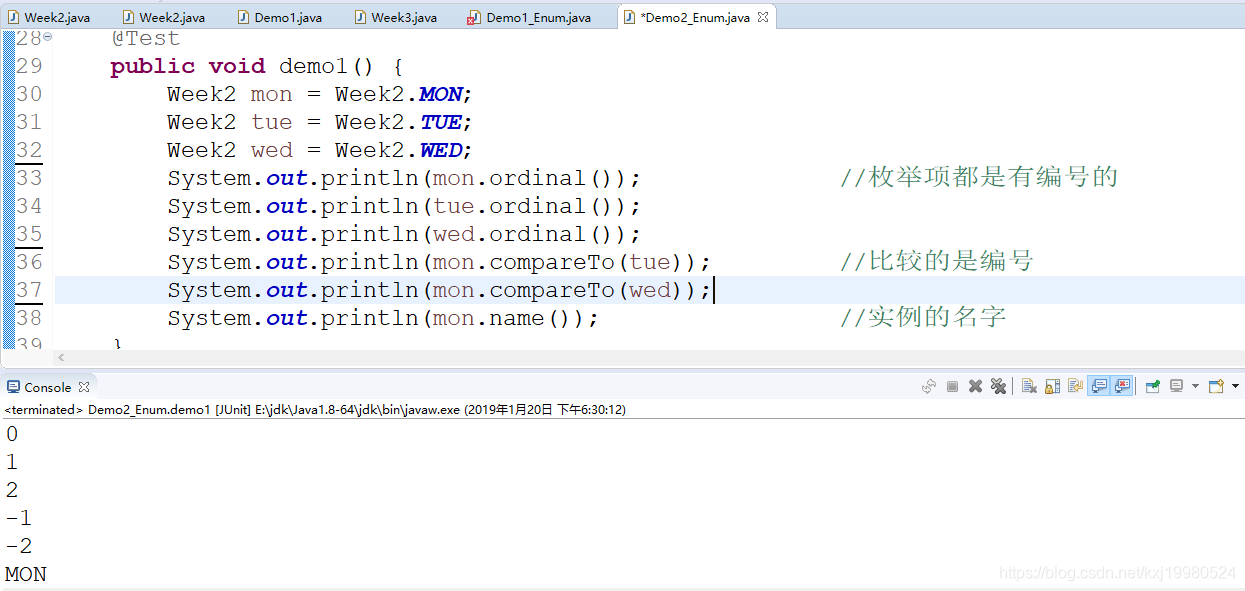This screenshot has height=591, width=1245.
Task: Click the comment '//枚举项都是有编号的'
Action: (x=979, y=178)
